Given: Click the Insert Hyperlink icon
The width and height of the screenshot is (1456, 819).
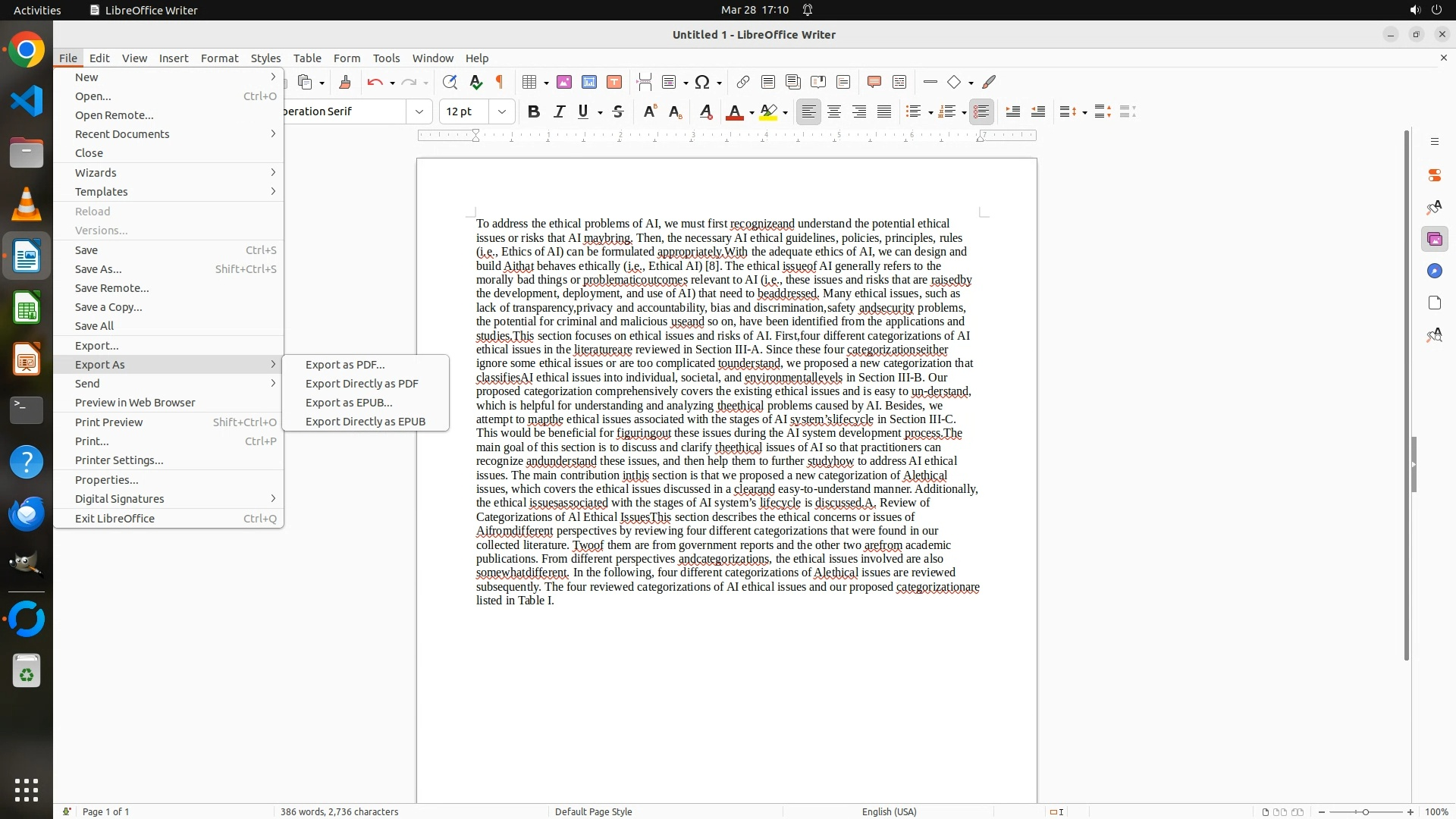Looking at the screenshot, I should (x=742, y=82).
